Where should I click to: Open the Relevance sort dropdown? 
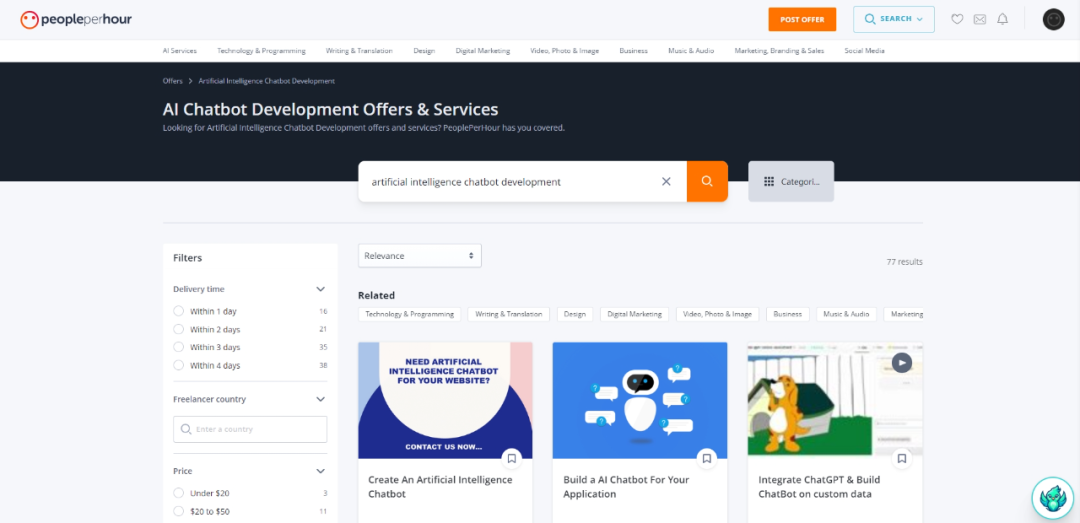point(419,256)
